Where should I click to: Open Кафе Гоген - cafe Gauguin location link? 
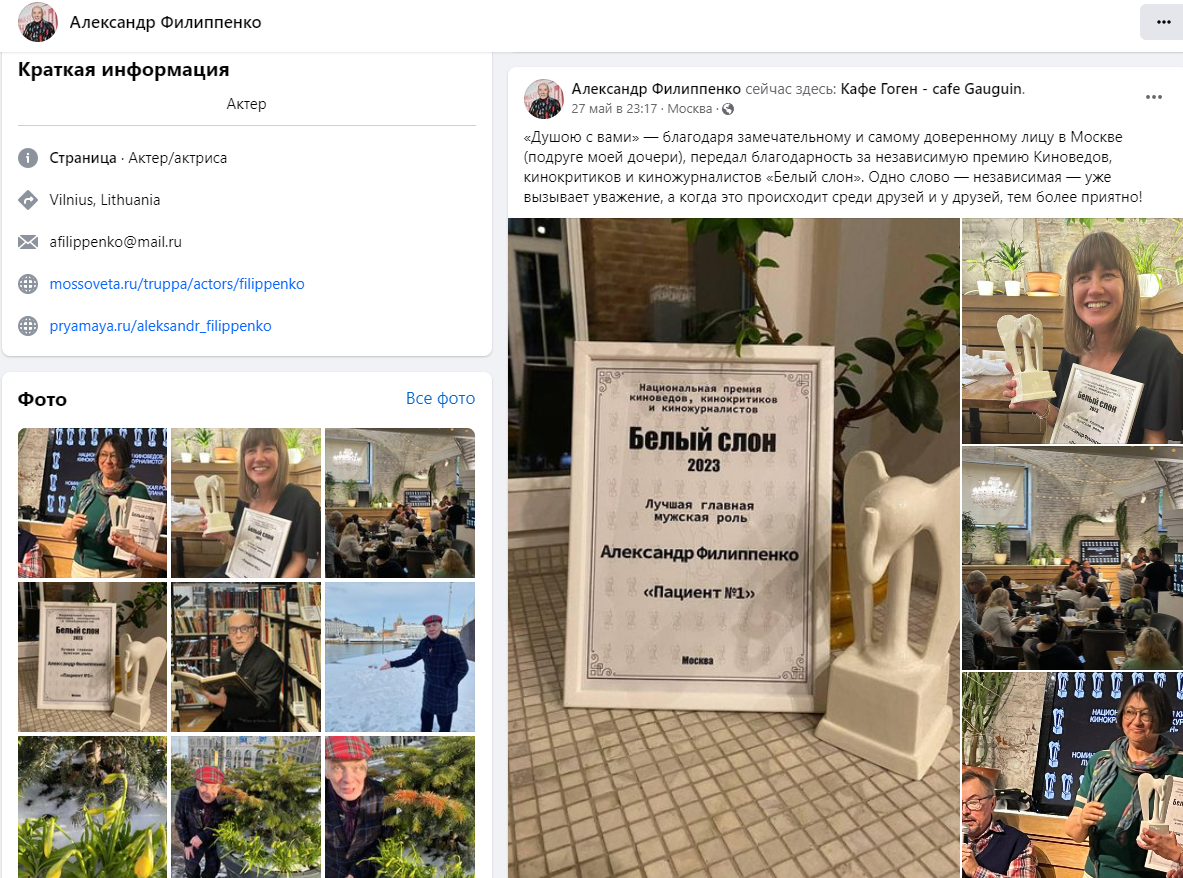click(932, 89)
